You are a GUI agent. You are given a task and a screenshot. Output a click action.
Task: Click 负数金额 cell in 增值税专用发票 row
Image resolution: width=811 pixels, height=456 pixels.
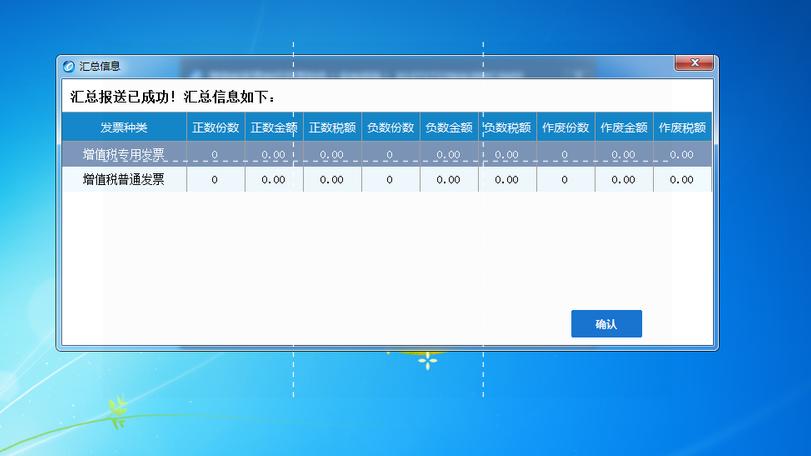pos(449,154)
